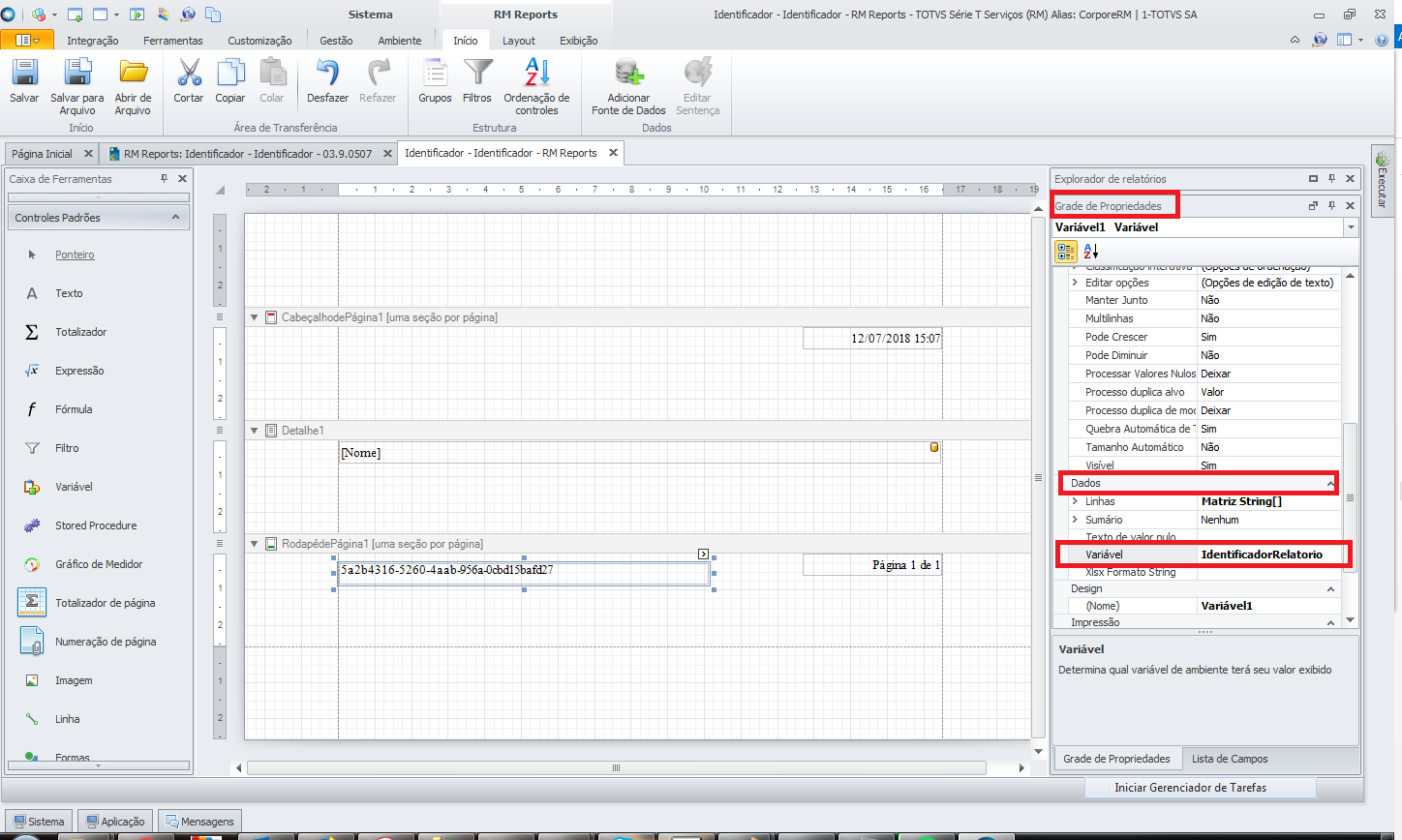This screenshot has height=840, width=1402.
Task: Switch property grid to categorized view
Action: (1066, 252)
